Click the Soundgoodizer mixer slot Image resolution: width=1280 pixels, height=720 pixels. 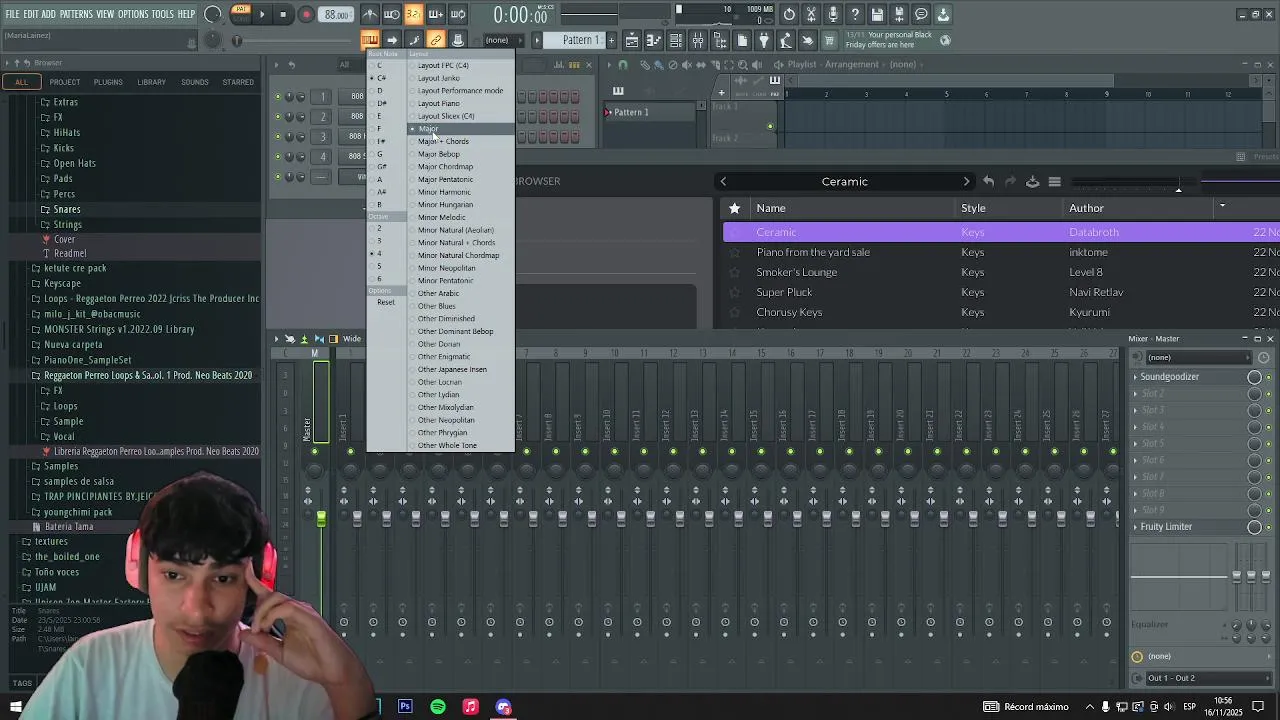pyautogui.click(x=1170, y=377)
